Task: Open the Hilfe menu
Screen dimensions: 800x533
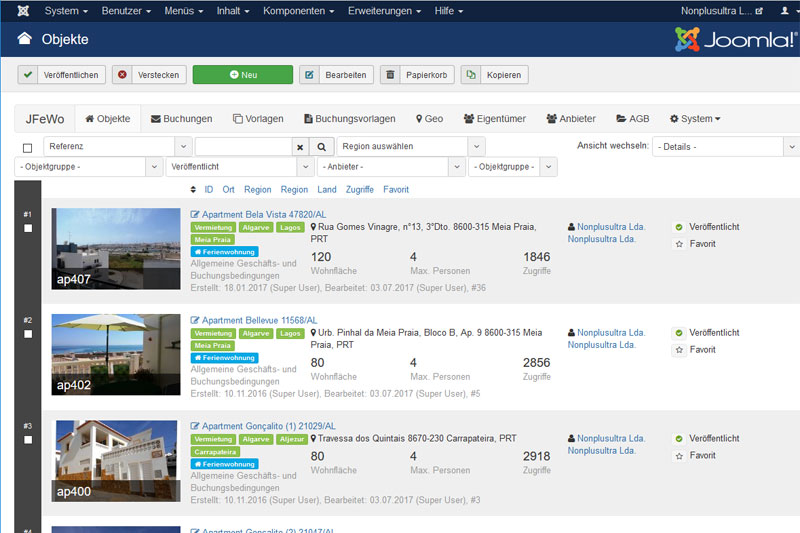Action: click(448, 11)
